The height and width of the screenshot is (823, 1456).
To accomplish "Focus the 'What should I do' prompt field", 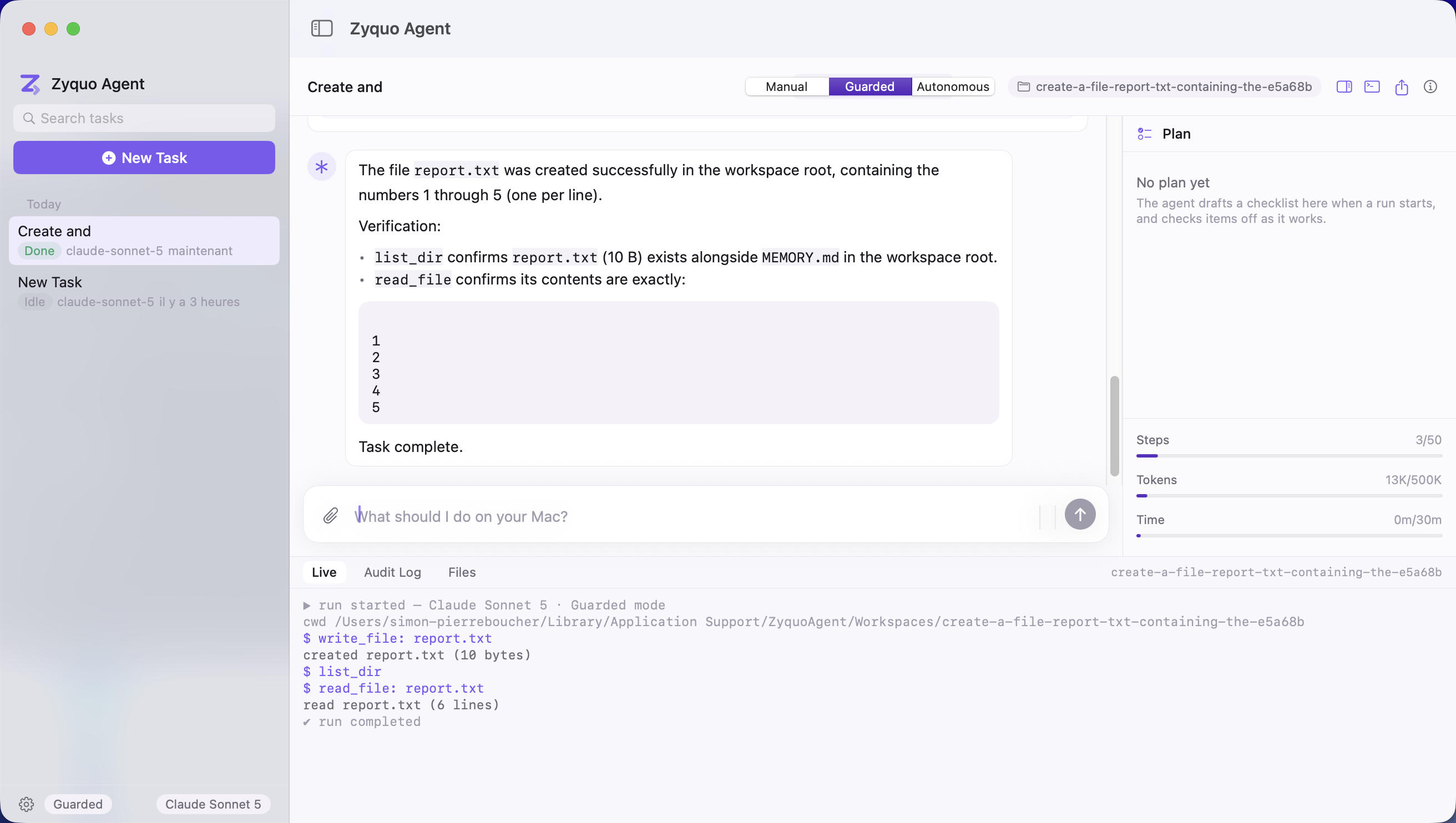I will pos(692,516).
